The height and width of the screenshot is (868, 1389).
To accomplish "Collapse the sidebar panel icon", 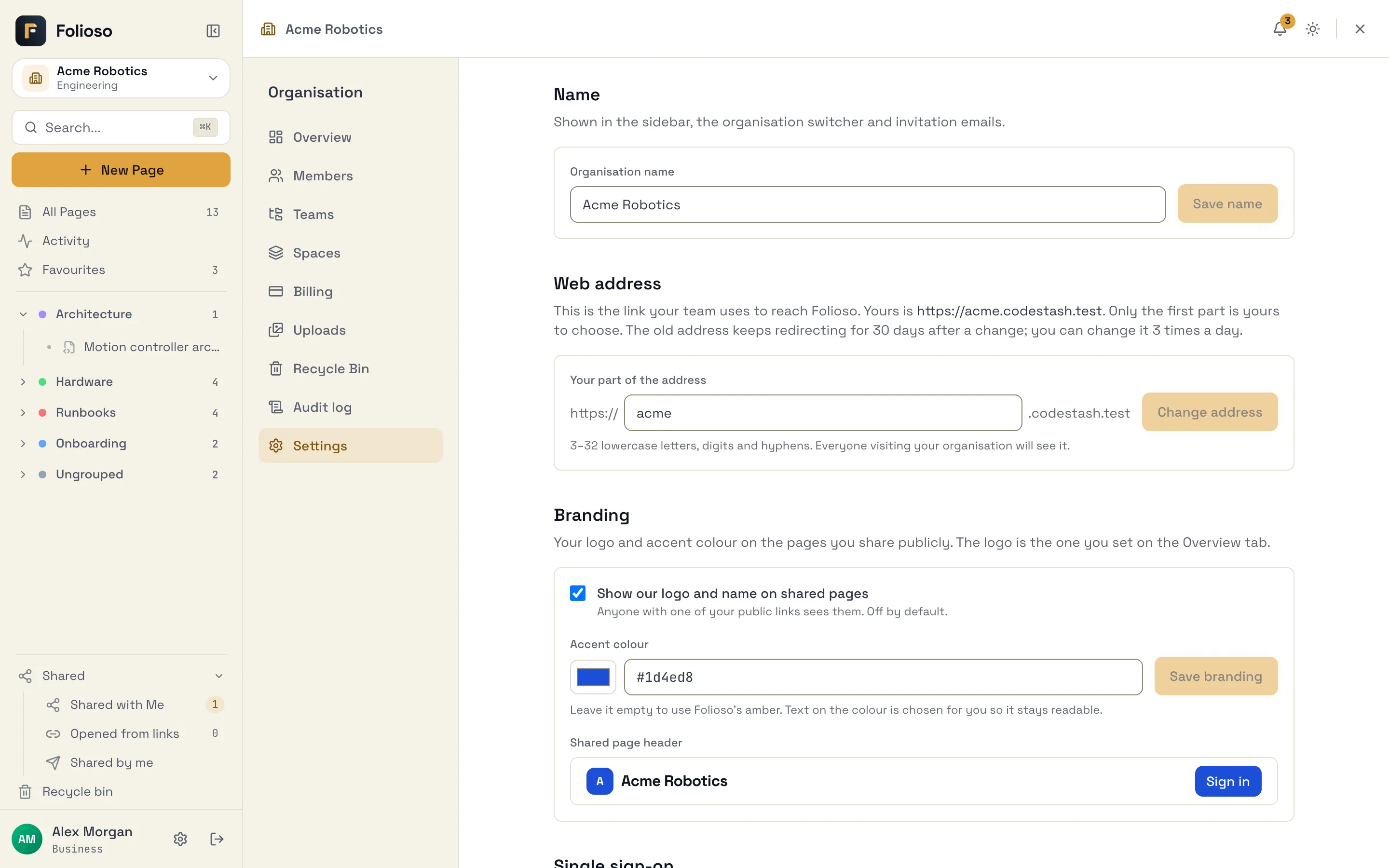I will coord(213,30).
